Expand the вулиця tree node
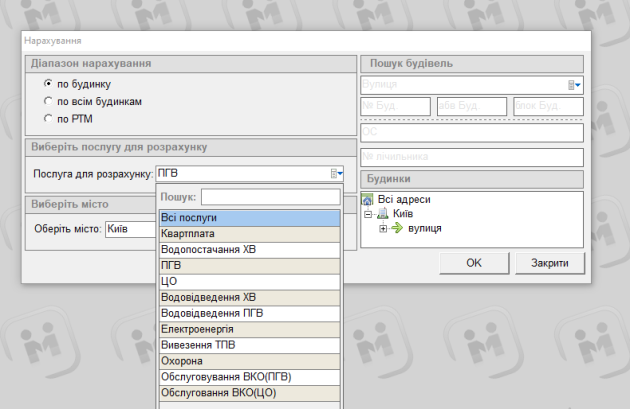The image size is (630, 409). click(x=383, y=229)
